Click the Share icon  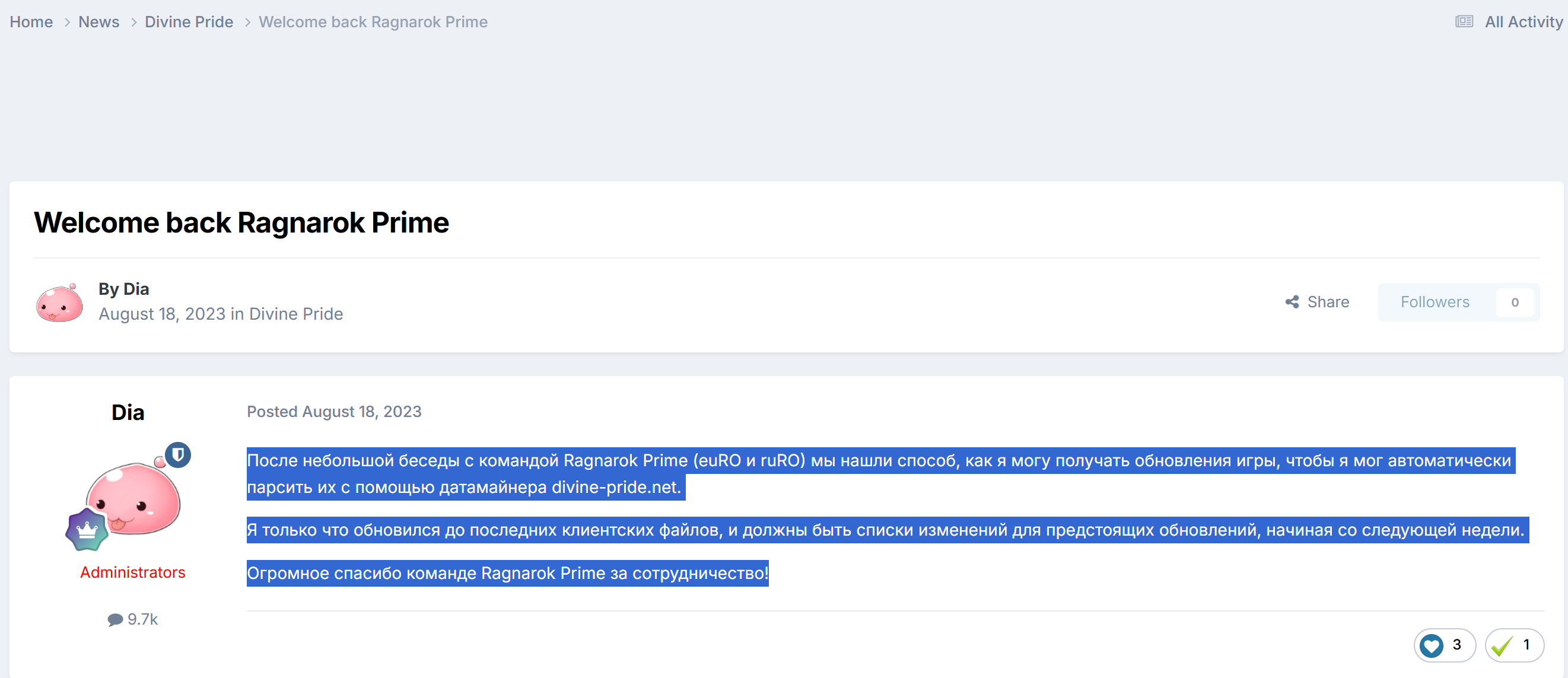(1292, 302)
